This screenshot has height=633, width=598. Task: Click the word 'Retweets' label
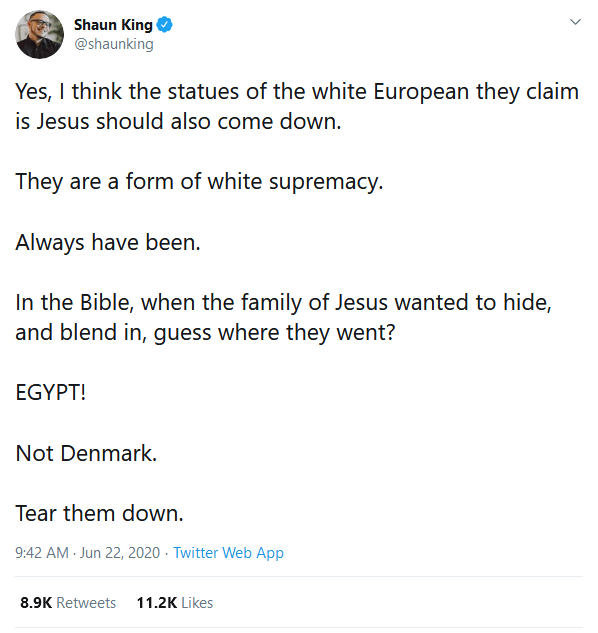pos(86,602)
